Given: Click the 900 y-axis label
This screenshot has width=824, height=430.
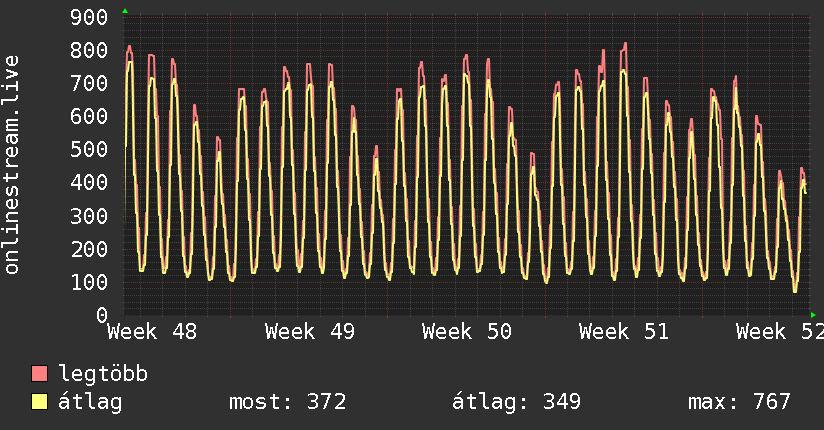Looking at the screenshot, I should (89, 17).
